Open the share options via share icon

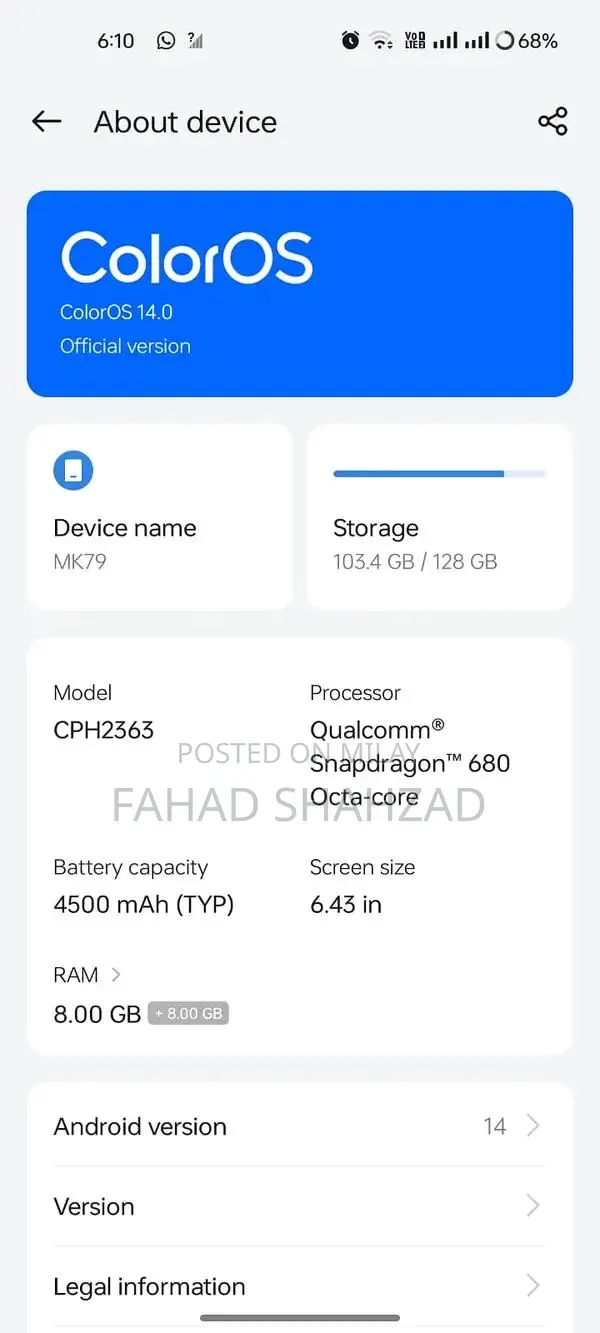click(x=553, y=121)
